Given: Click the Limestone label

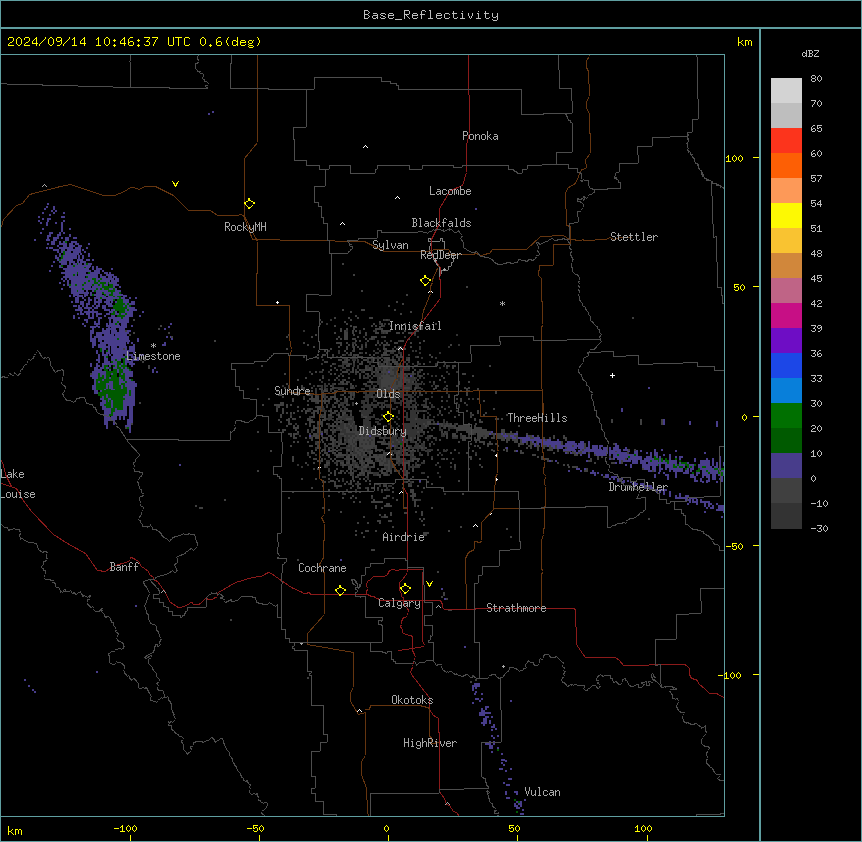Looking at the screenshot, I should coord(153,356).
